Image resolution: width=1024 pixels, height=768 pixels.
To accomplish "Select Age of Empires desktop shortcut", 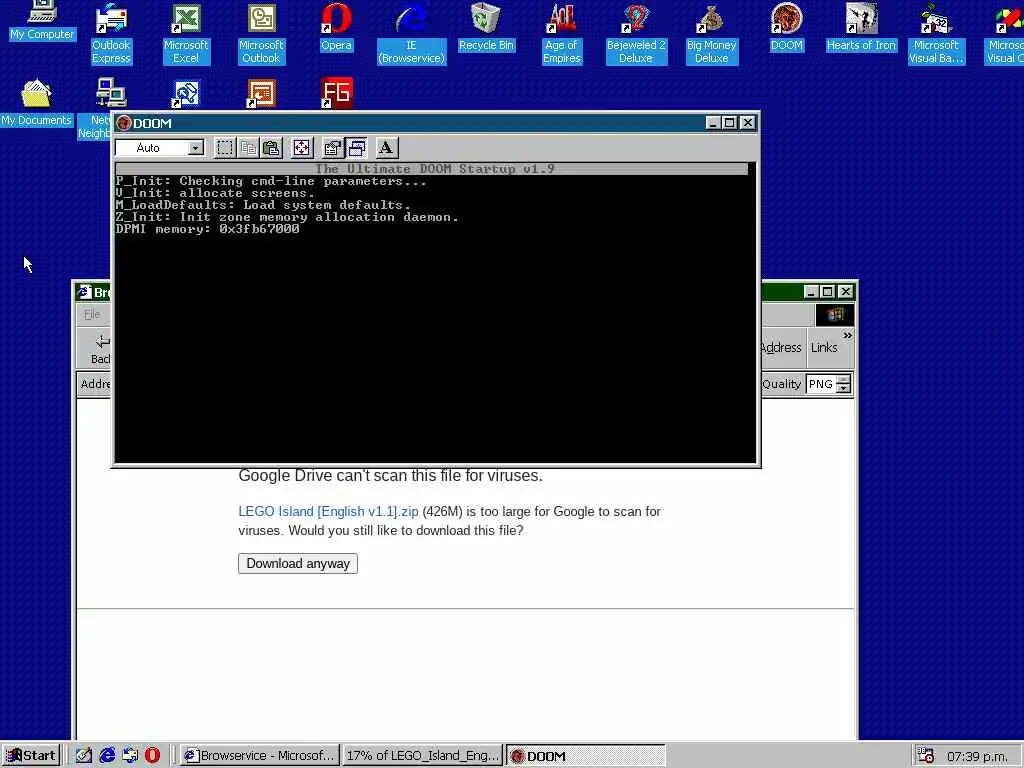I will coord(562,33).
